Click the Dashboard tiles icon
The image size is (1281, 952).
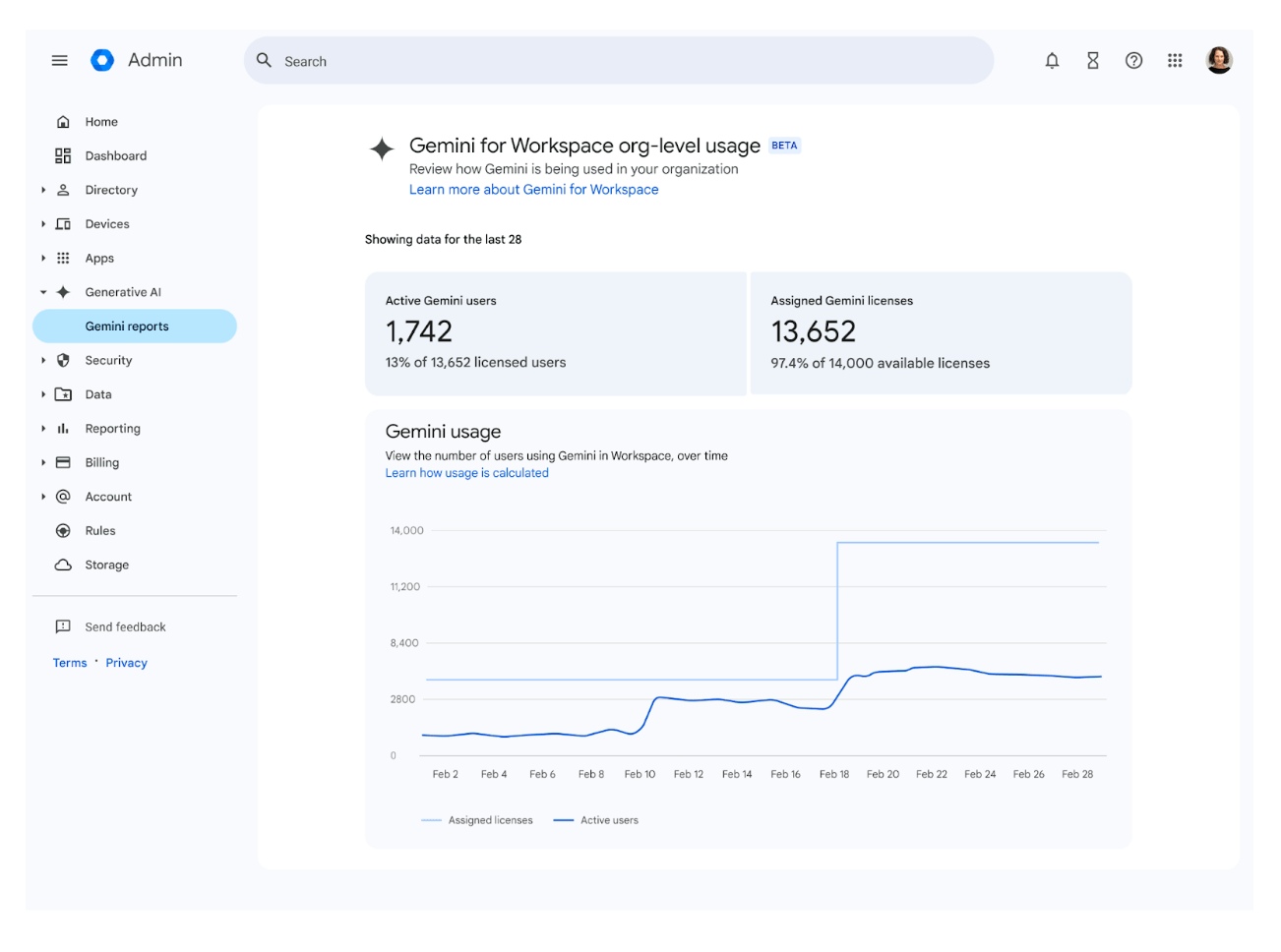tap(63, 155)
